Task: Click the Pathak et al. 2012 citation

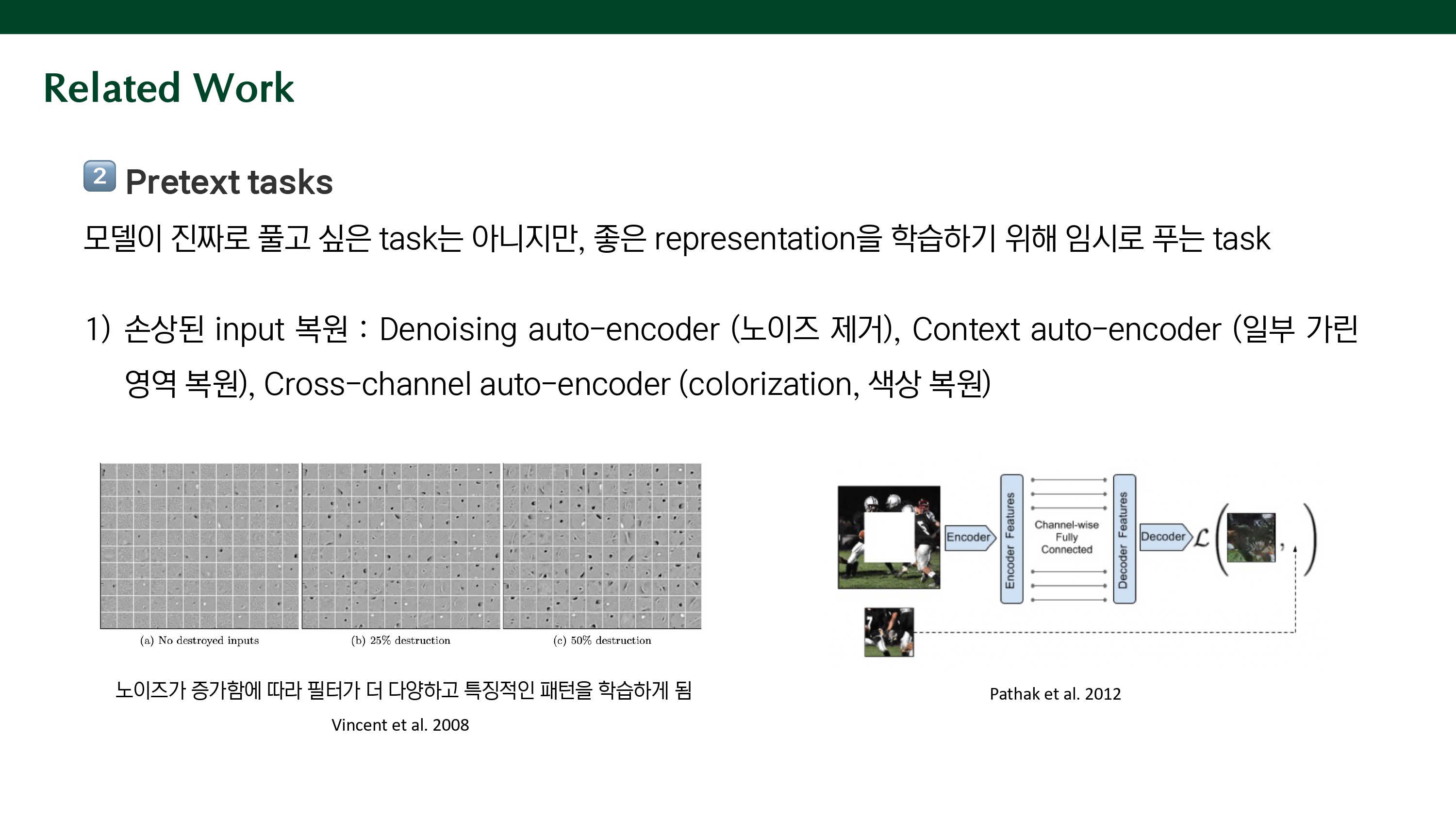Action: [x=1055, y=693]
